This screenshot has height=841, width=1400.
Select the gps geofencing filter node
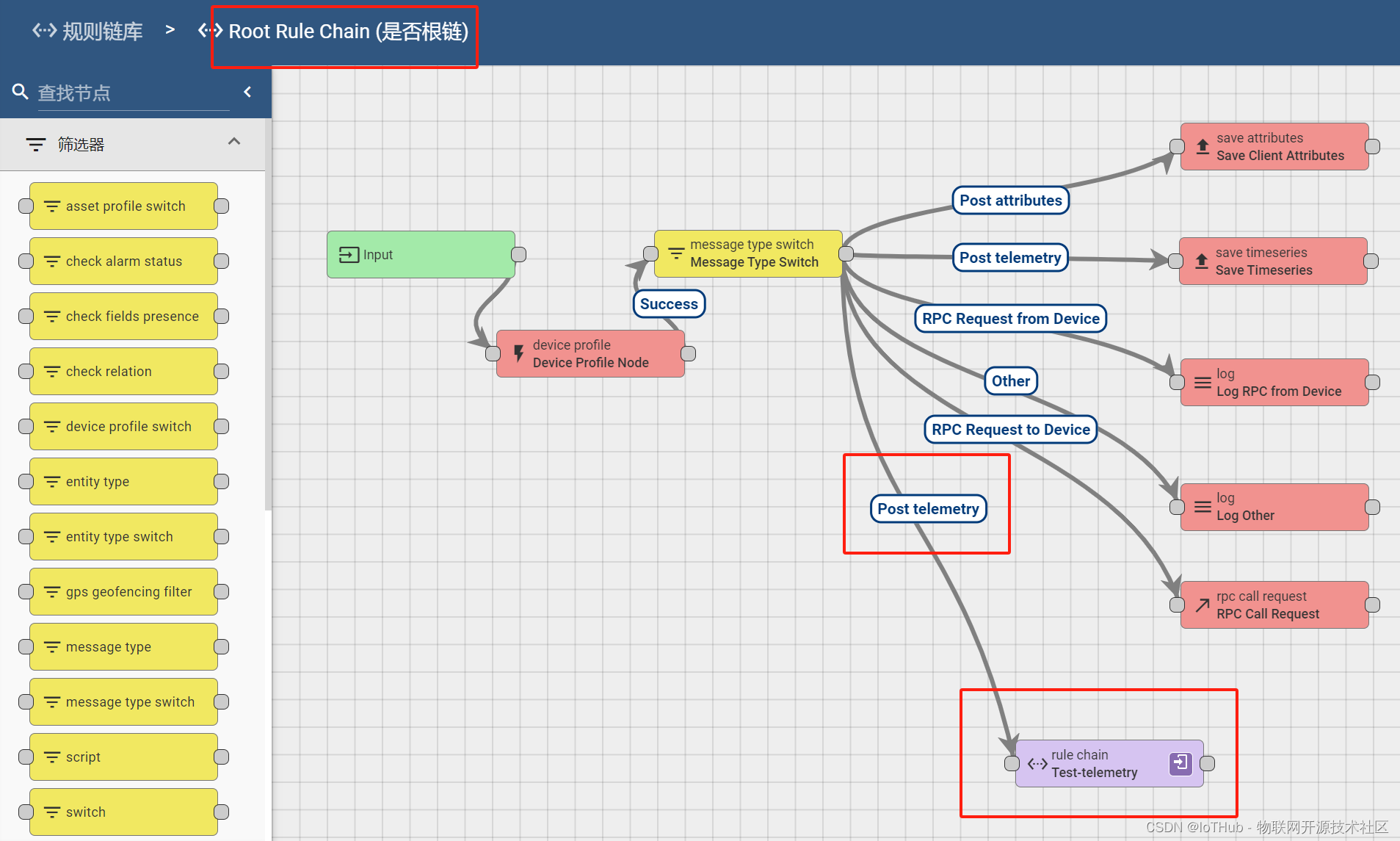124,592
